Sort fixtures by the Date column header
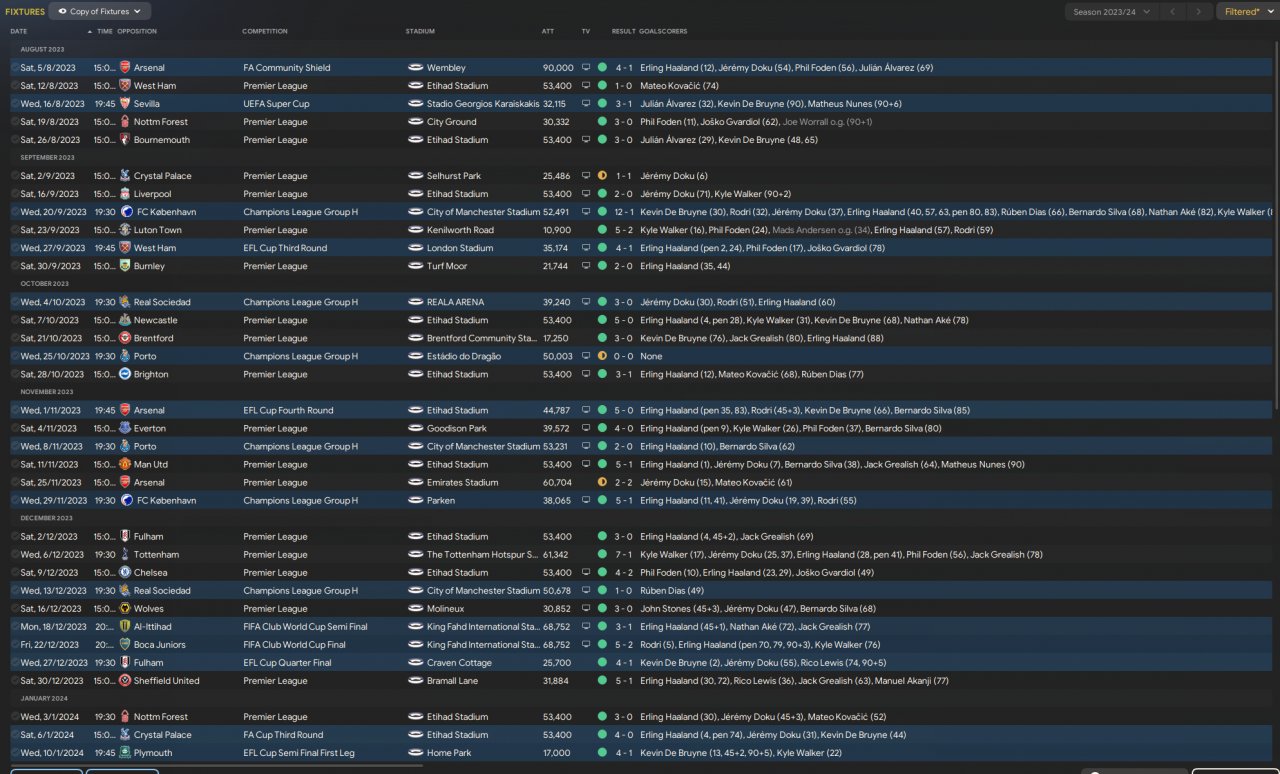The width and height of the screenshot is (1280, 774). point(19,31)
